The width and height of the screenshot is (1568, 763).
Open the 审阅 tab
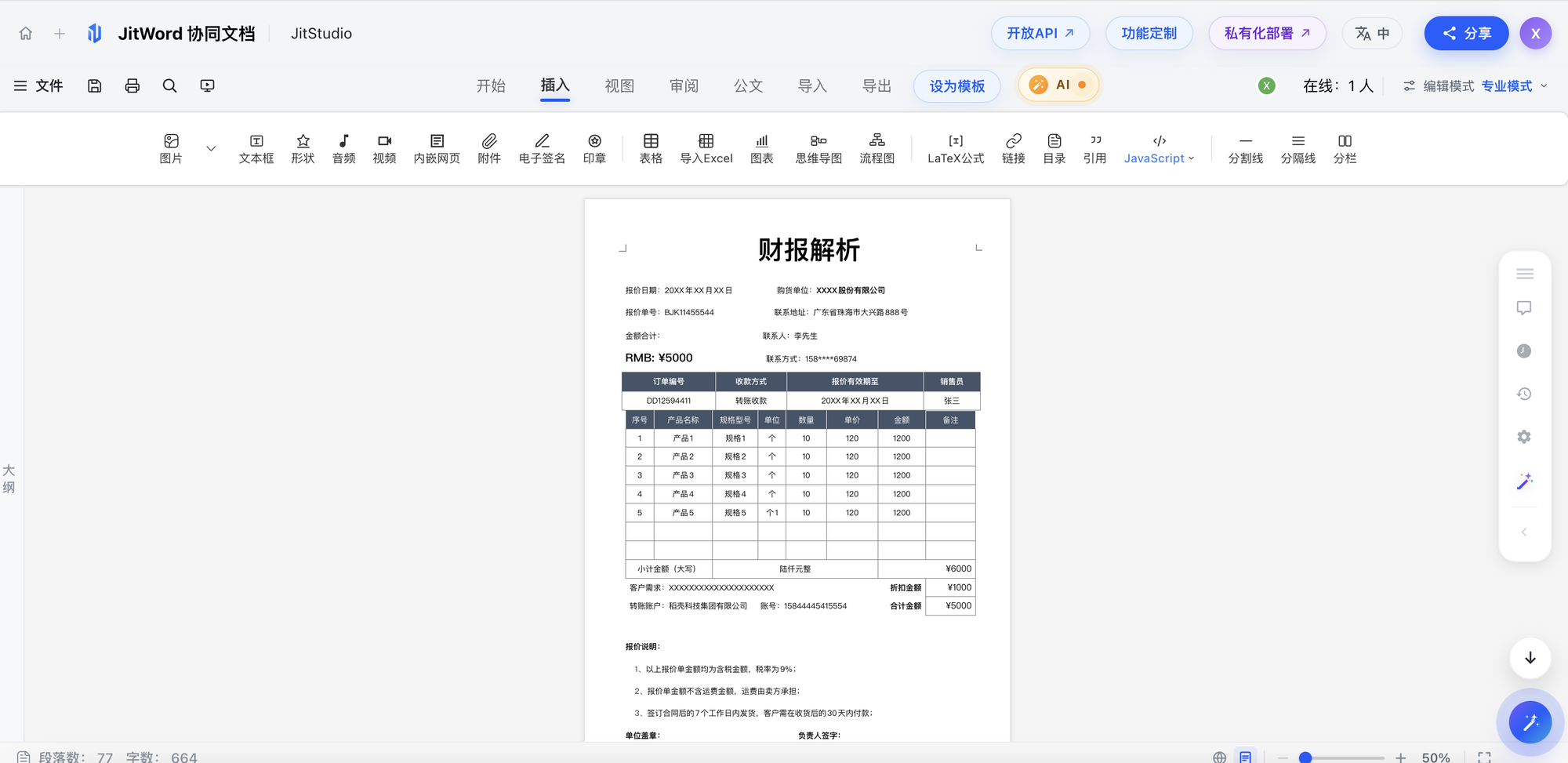(684, 85)
